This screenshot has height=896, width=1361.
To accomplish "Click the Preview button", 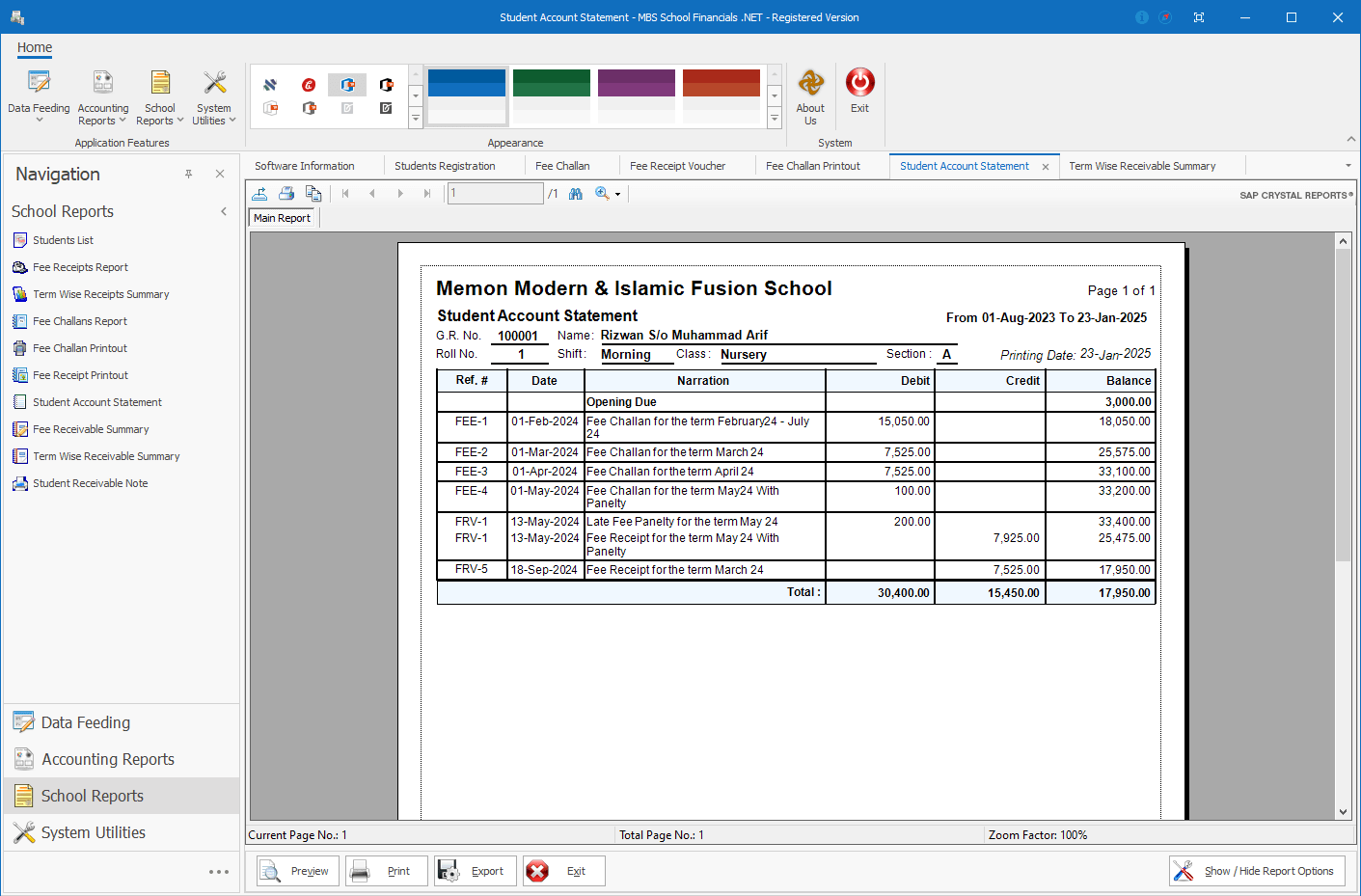I will (298, 871).
